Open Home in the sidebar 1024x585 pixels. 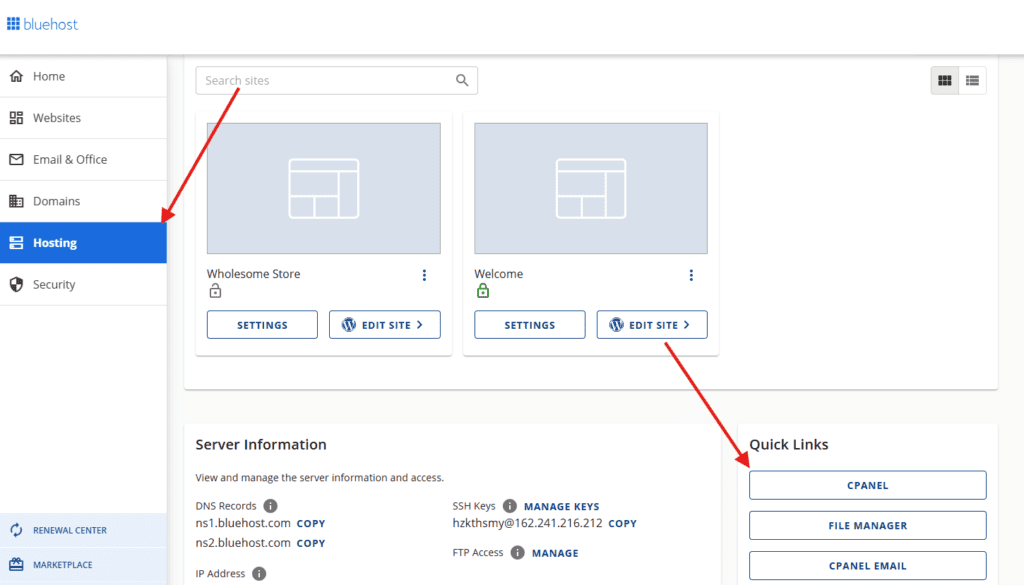pyautogui.click(x=83, y=76)
